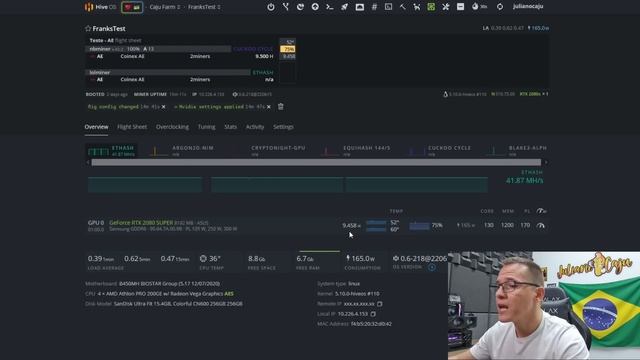Click the algorithm list horizontal scrollbar
The image size is (640, 360).
316,162
